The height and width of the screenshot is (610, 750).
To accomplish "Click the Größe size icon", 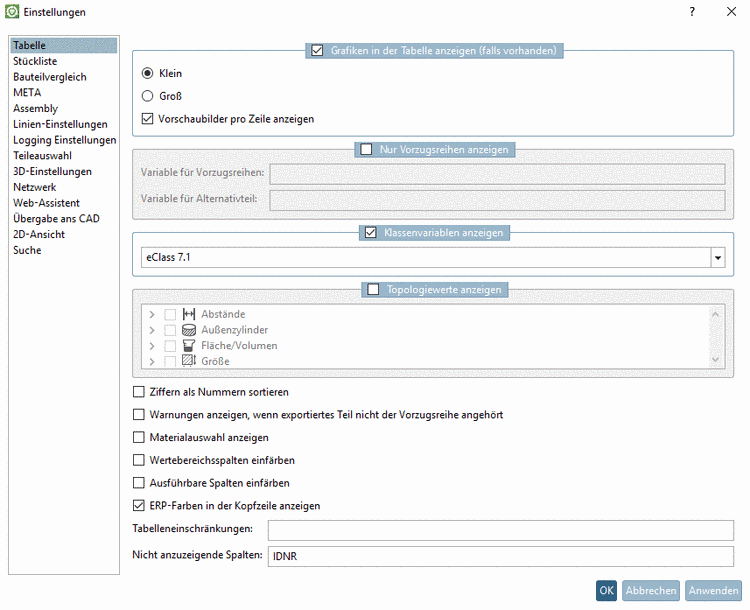I will coord(189,361).
